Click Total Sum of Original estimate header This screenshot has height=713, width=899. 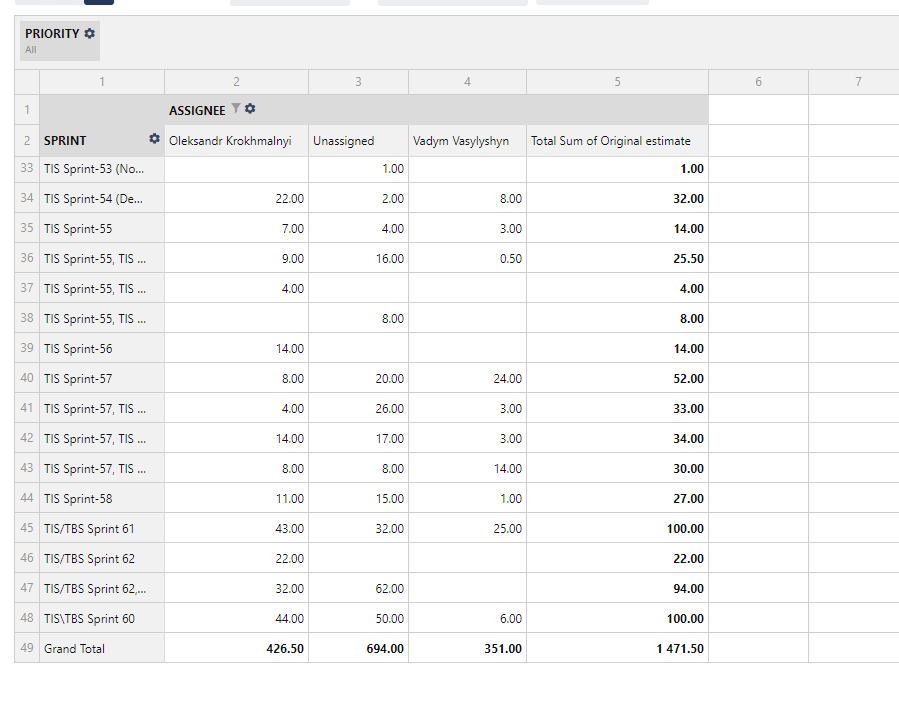click(617, 140)
